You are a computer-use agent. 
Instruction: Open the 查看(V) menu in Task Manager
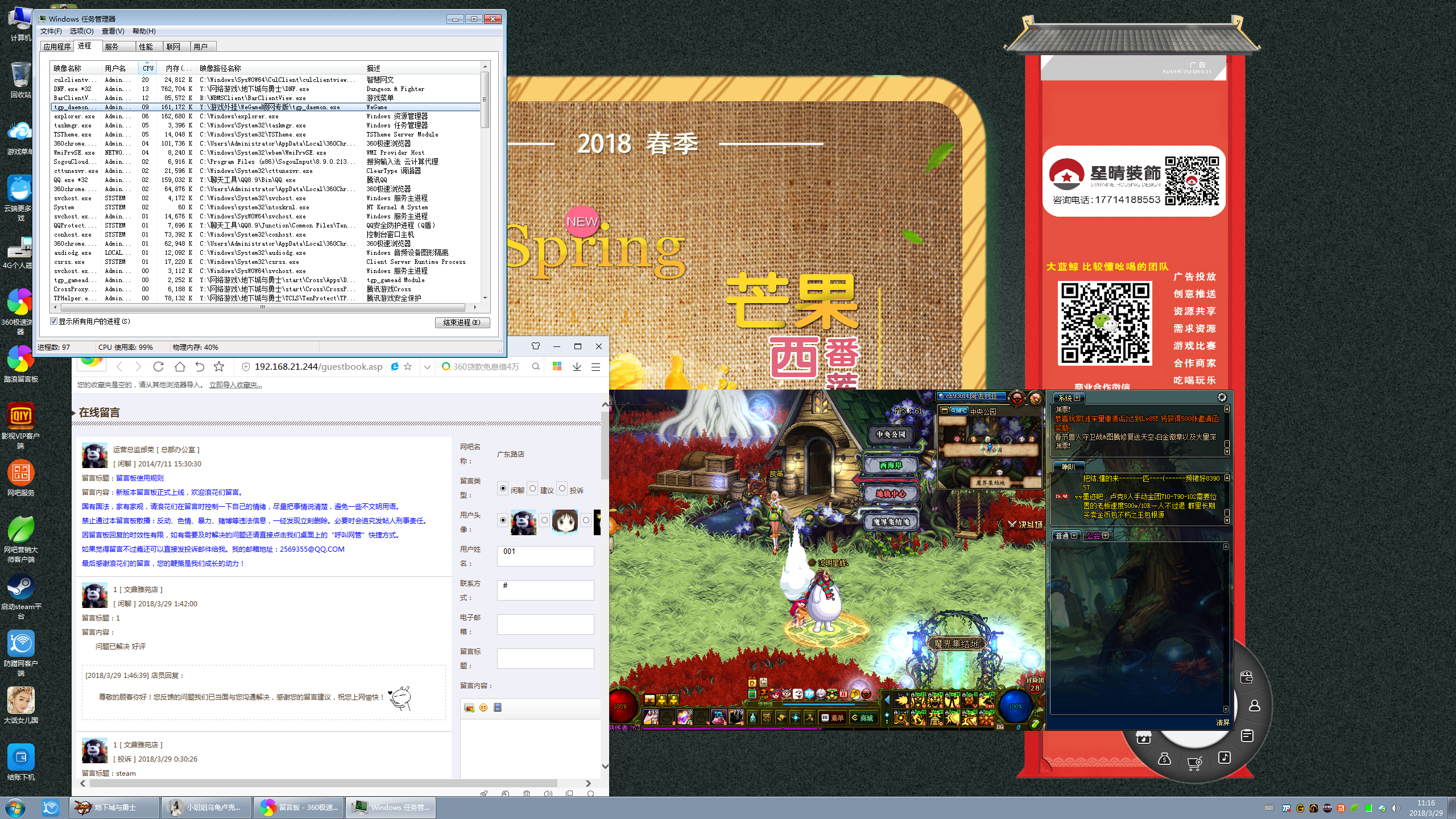pos(113,31)
